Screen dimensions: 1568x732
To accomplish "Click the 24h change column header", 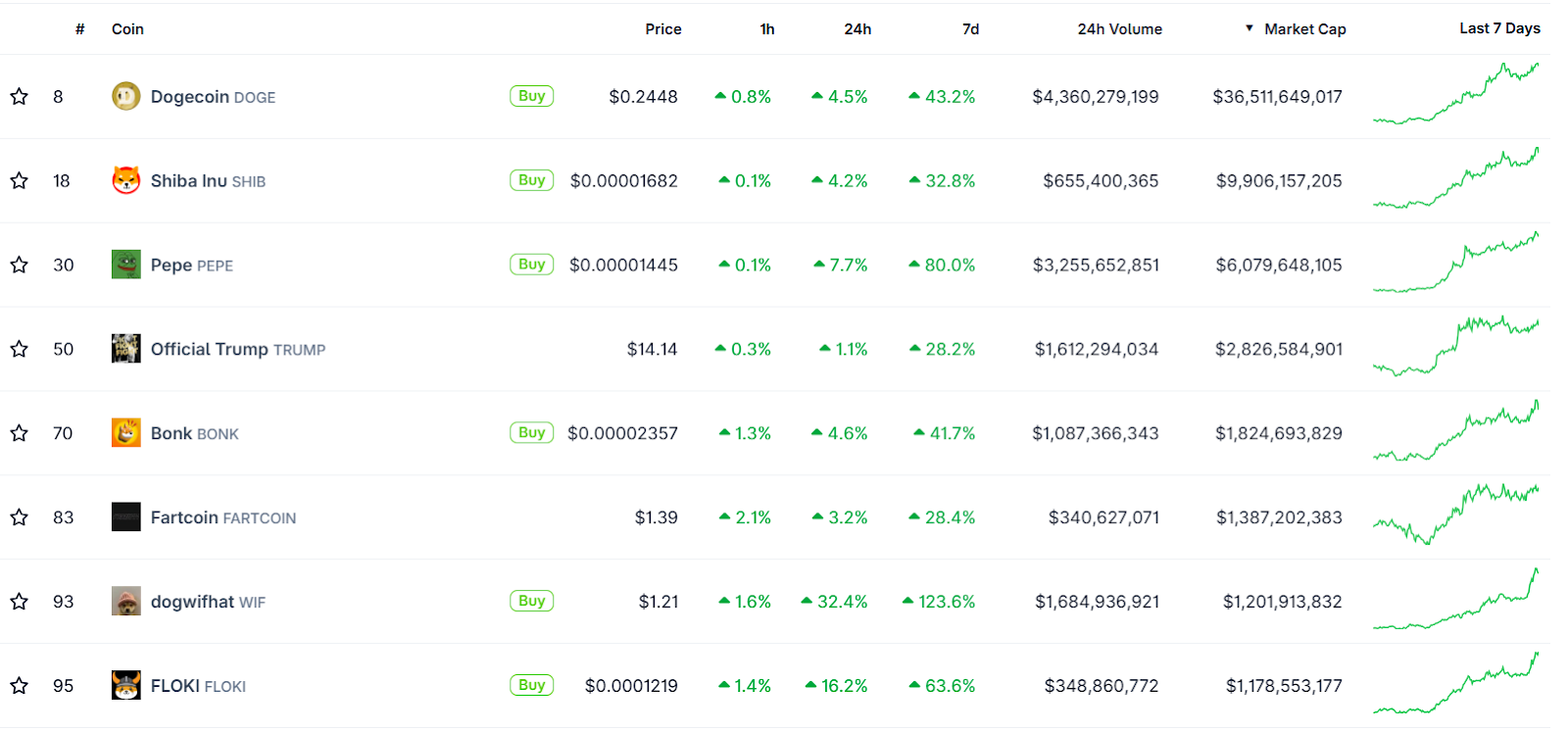I will click(x=857, y=29).
